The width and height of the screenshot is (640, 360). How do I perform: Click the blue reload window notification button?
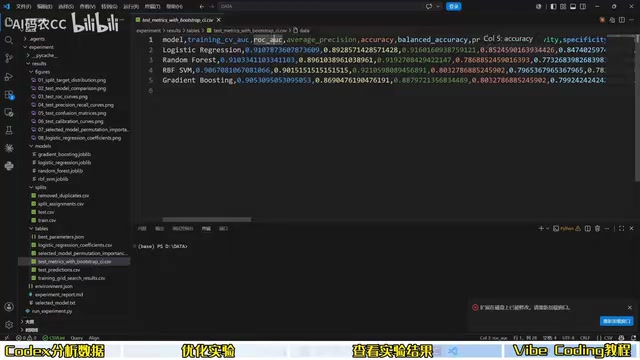(x=616, y=321)
